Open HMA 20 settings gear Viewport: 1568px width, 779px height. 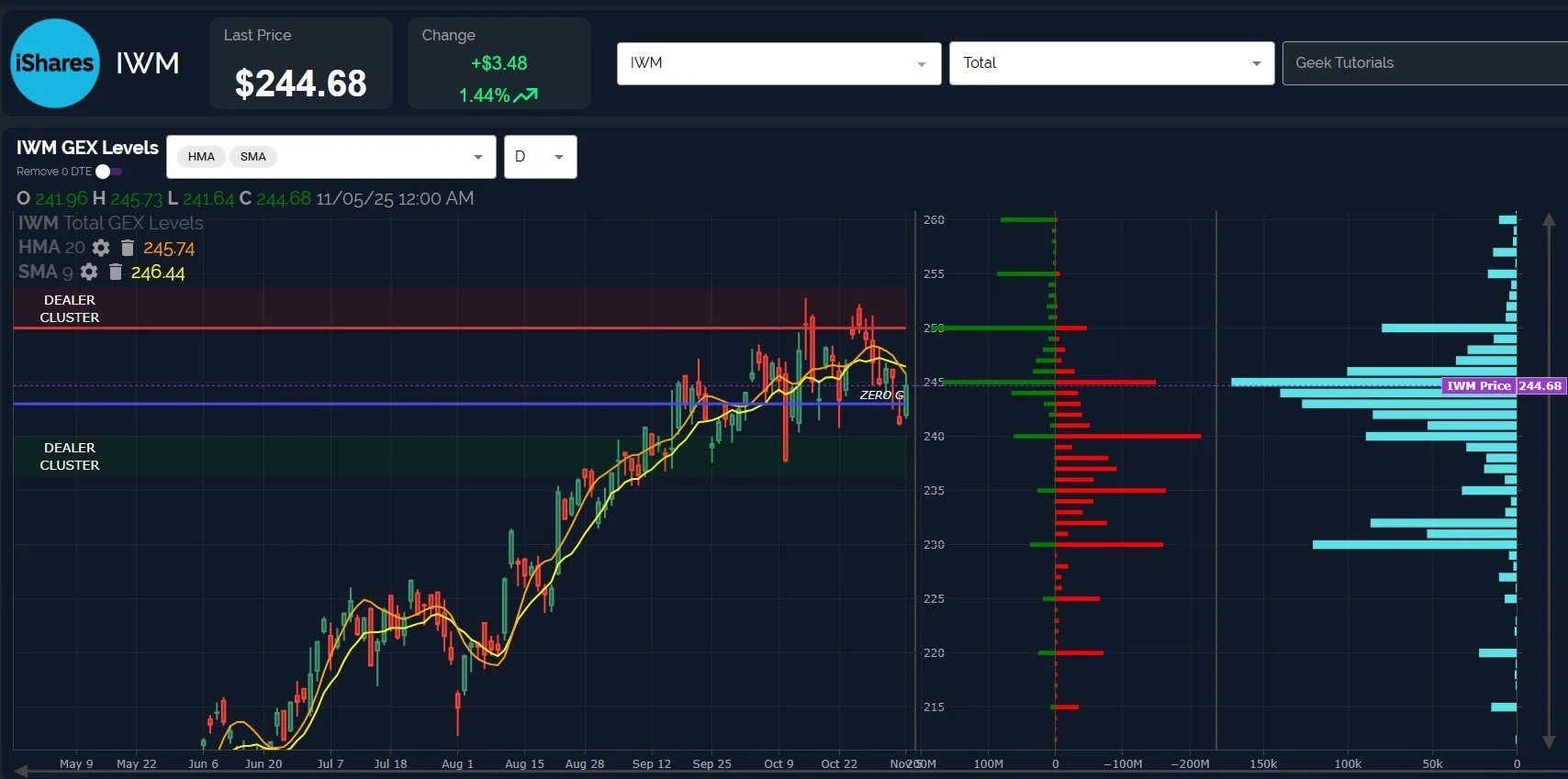101,248
